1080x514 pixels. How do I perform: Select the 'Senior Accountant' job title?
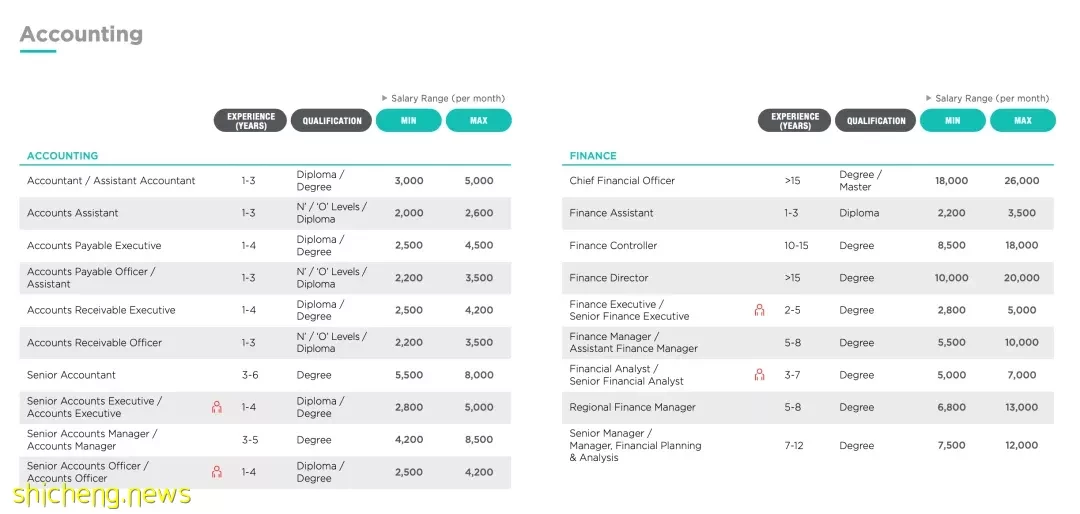coord(72,375)
